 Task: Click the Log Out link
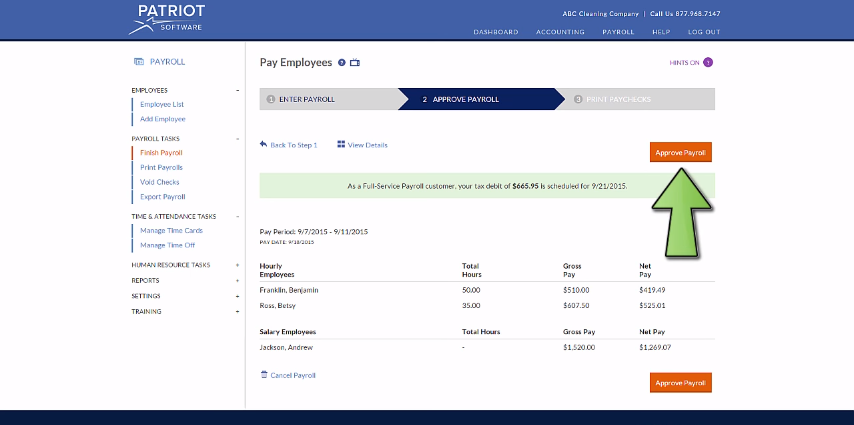[703, 32]
